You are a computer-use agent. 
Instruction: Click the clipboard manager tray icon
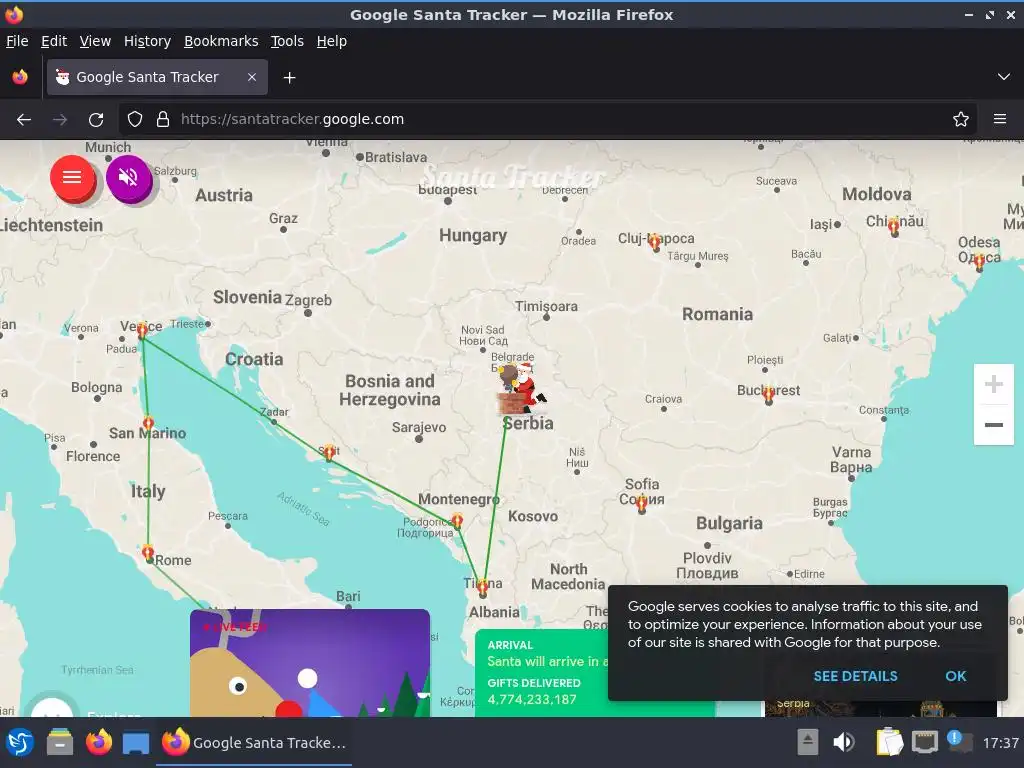889,742
